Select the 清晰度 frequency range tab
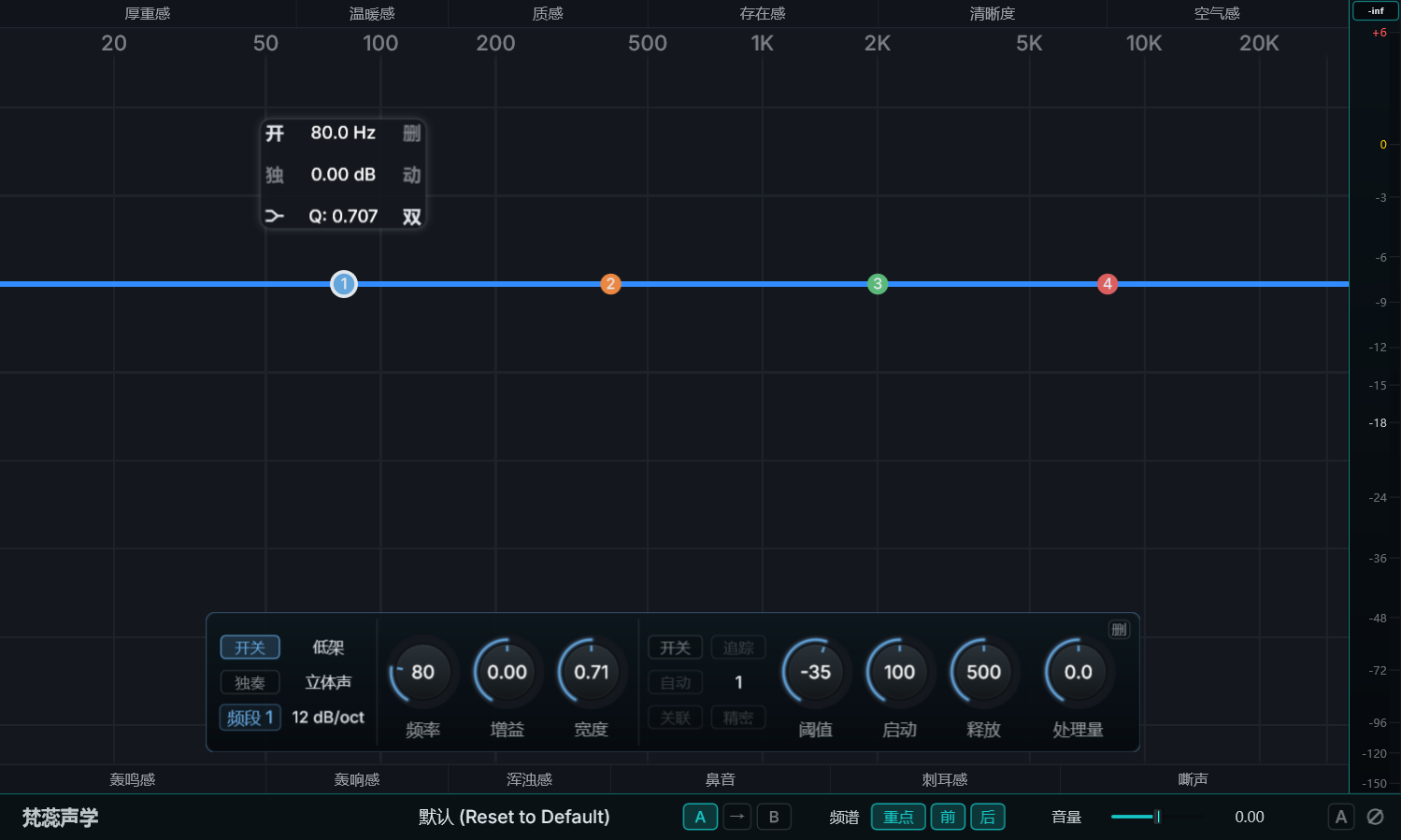 pyautogui.click(x=992, y=14)
